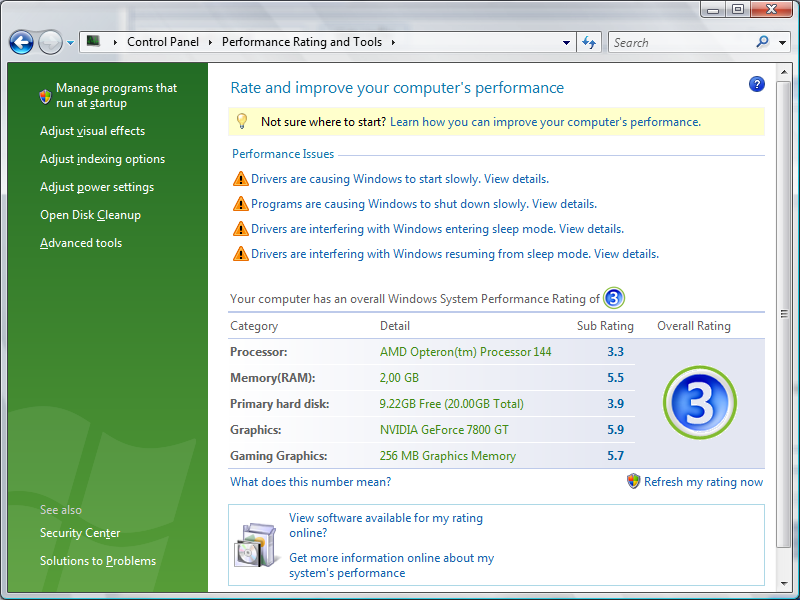Viewport: 800px width, 600px height.
Task: Click Processor sub rating 3.3
Action: 615,352
